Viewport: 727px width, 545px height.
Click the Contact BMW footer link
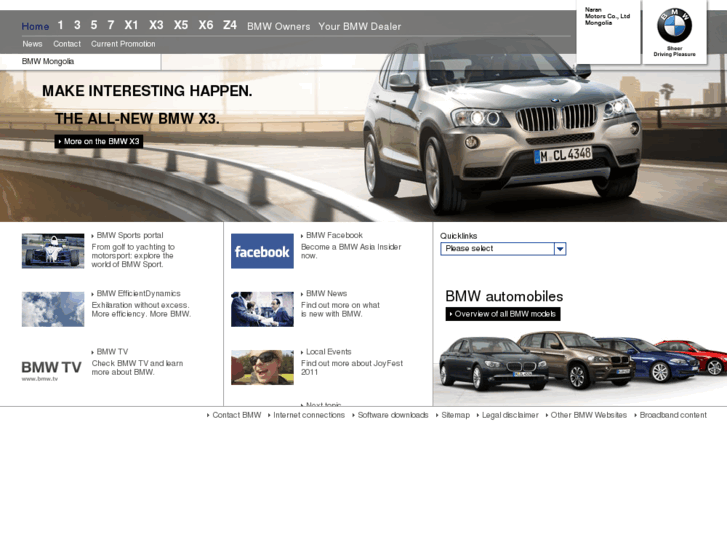coord(236,415)
